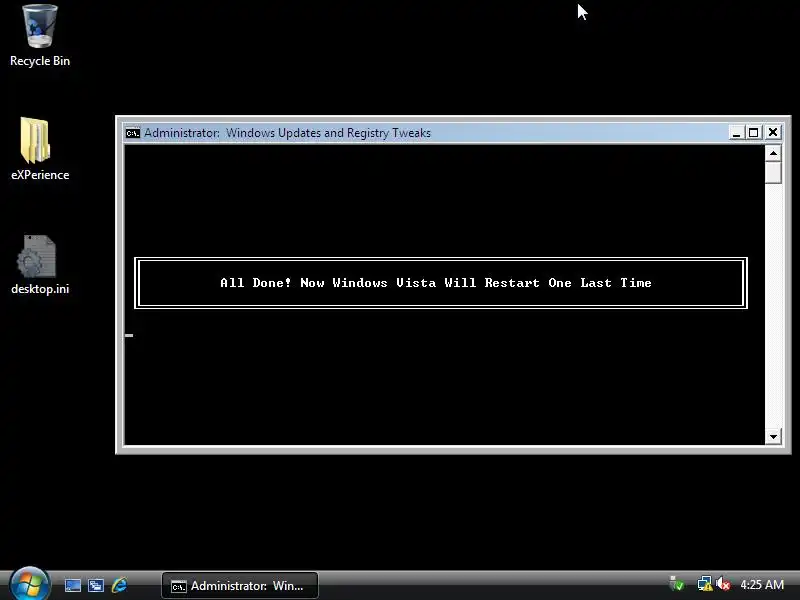Image resolution: width=800 pixels, height=600 pixels.
Task: Select the desktop.ini file icon
Action: 36,257
